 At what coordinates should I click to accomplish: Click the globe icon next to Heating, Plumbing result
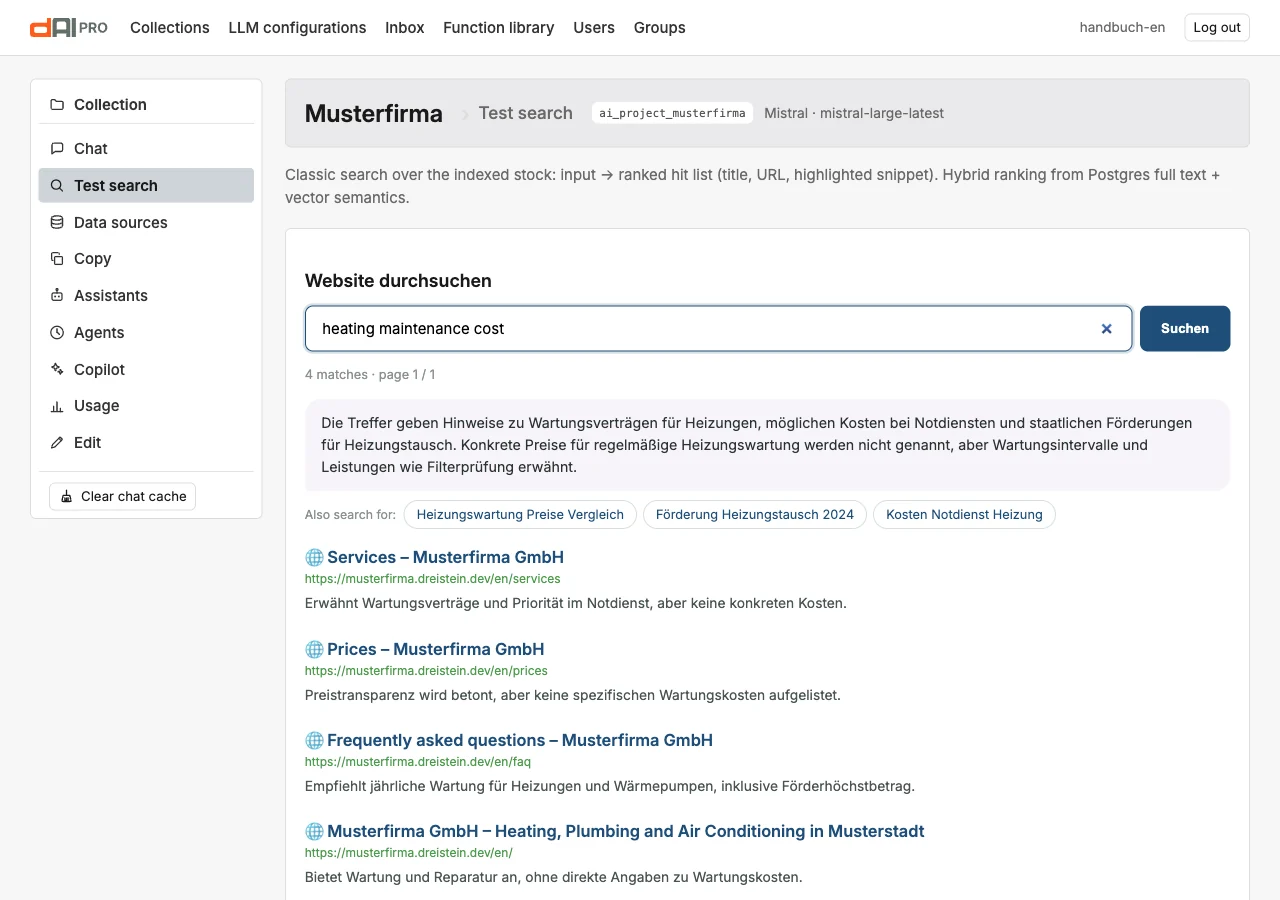314,831
